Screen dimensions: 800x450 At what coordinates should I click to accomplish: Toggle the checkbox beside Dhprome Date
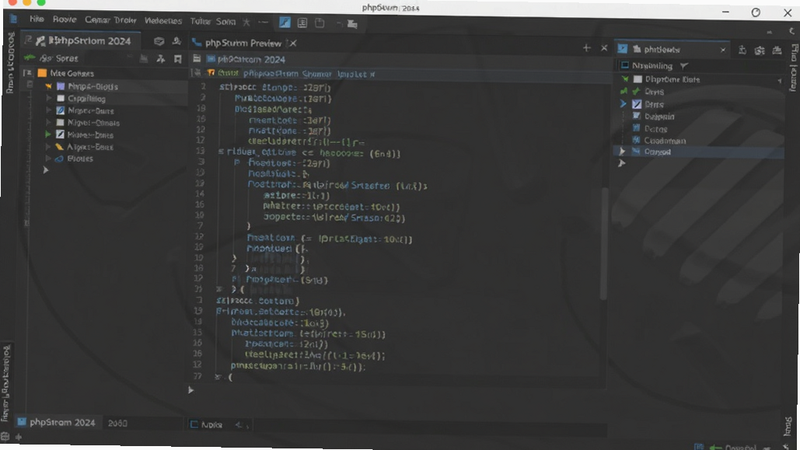click(638, 80)
